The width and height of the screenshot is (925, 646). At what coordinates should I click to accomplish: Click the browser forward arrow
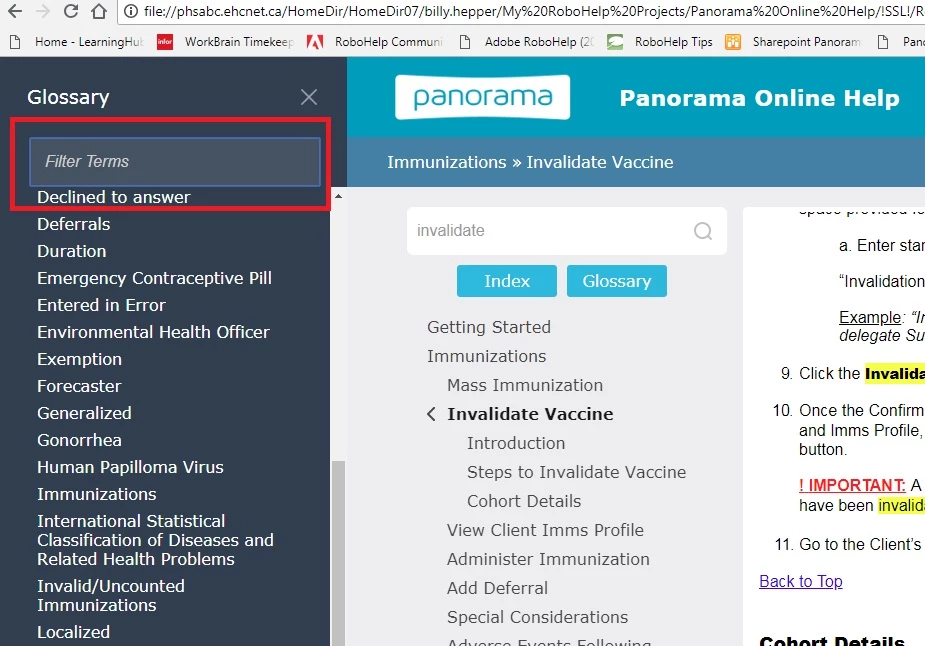42,11
